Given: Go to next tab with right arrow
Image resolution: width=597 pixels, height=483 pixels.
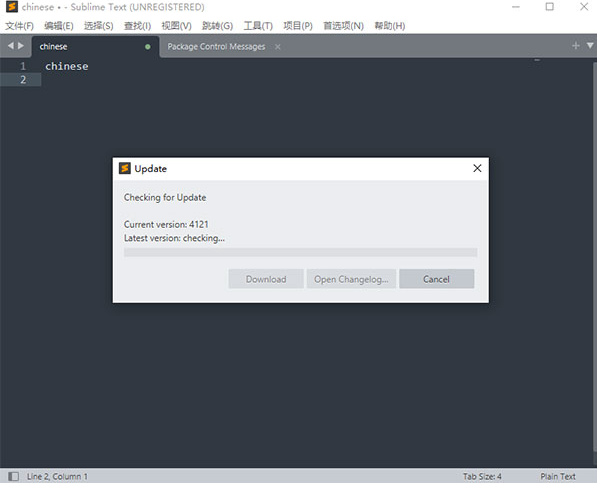Looking at the screenshot, I should click(x=21, y=46).
